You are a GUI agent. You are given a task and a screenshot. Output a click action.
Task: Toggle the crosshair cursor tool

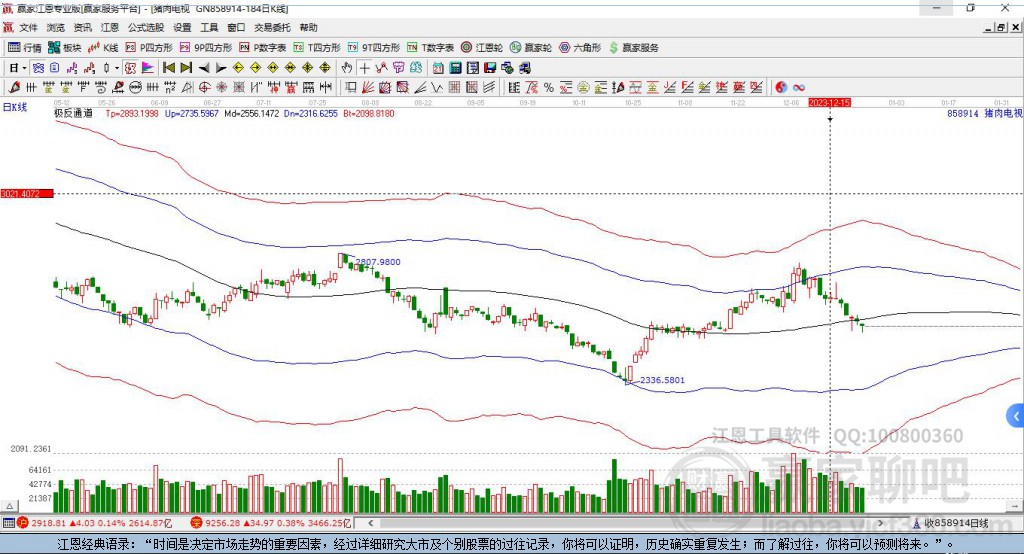[x=364, y=68]
